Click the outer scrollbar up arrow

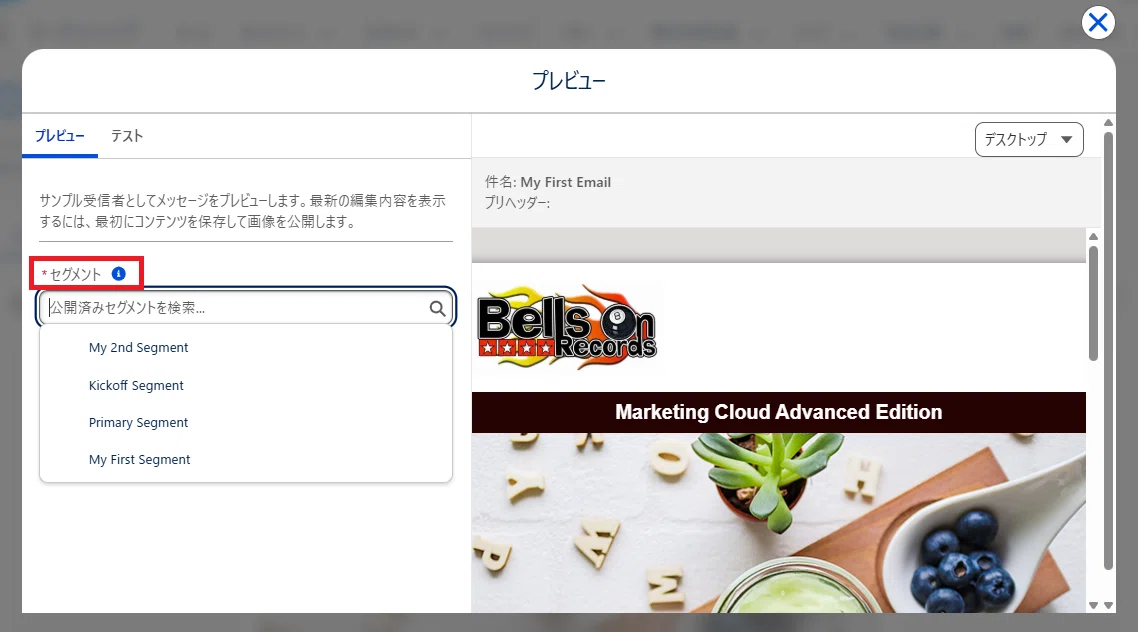pyautogui.click(x=1108, y=123)
